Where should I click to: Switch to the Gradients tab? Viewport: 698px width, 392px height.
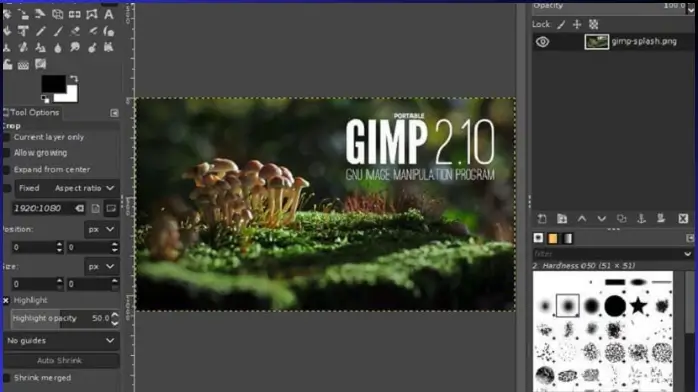click(568, 238)
